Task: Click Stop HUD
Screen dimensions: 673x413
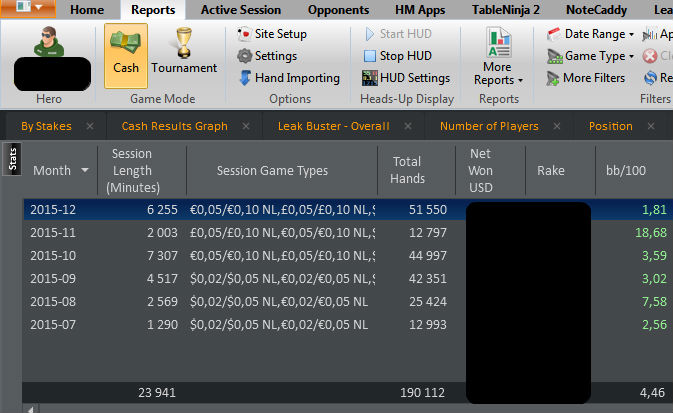Action: [x=397, y=55]
